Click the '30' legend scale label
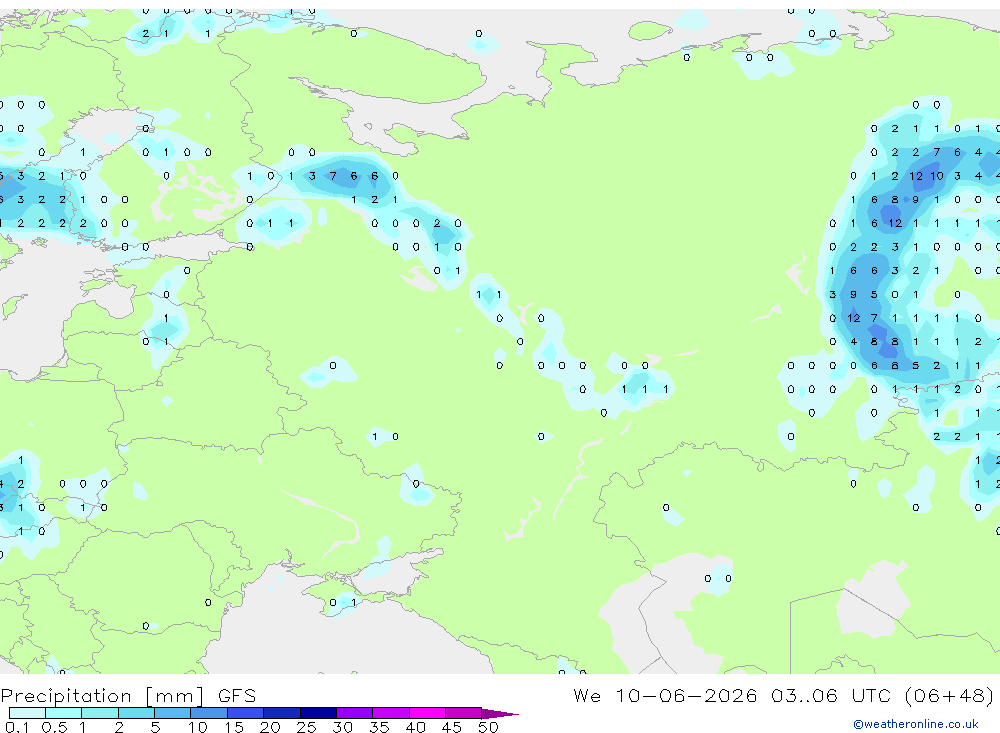Viewport: 1000px width, 733px height. coord(342,727)
